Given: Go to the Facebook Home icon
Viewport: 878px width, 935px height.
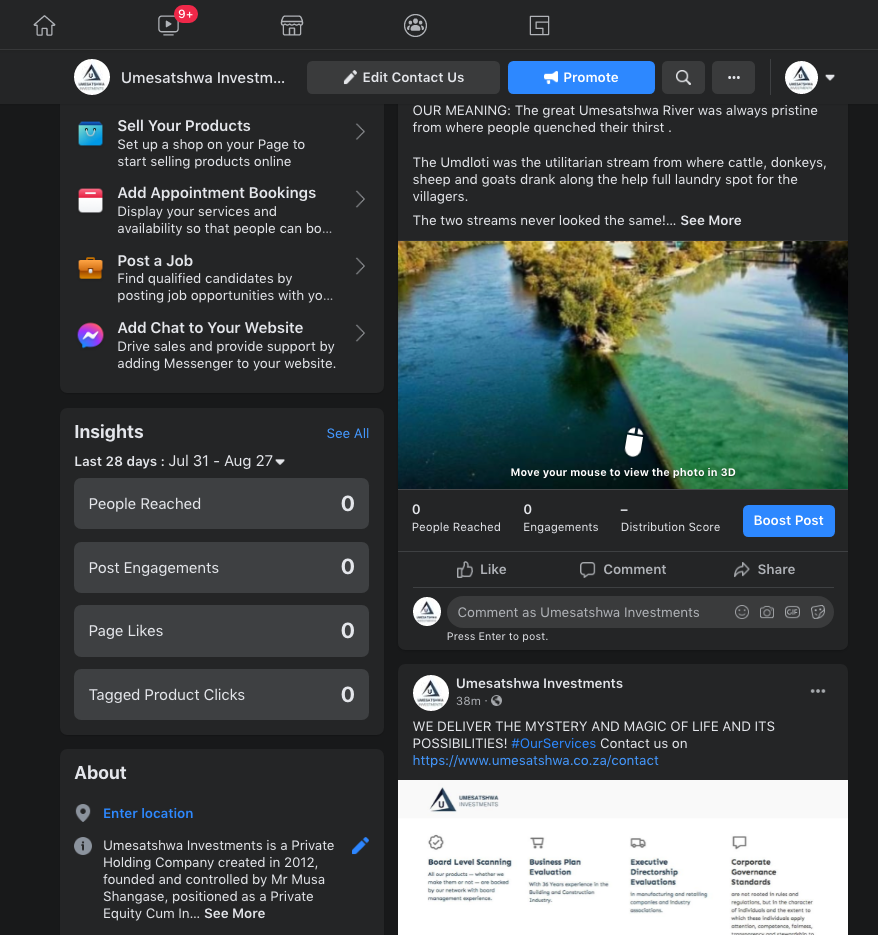Looking at the screenshot, I should point(44,26).
